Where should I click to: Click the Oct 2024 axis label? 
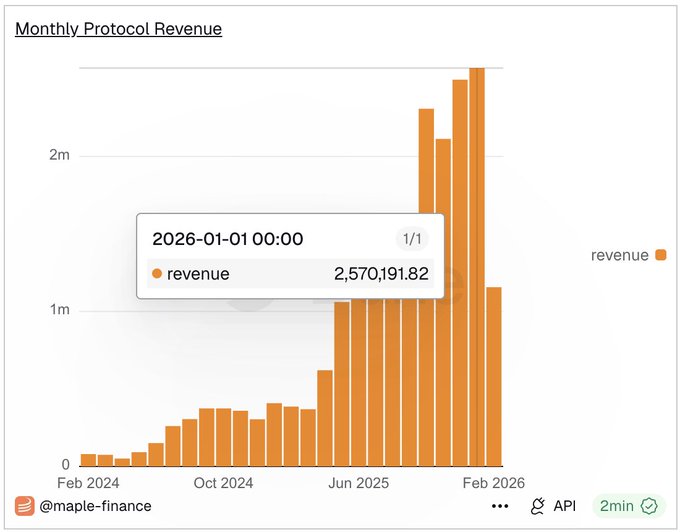[x=223, y=483]
